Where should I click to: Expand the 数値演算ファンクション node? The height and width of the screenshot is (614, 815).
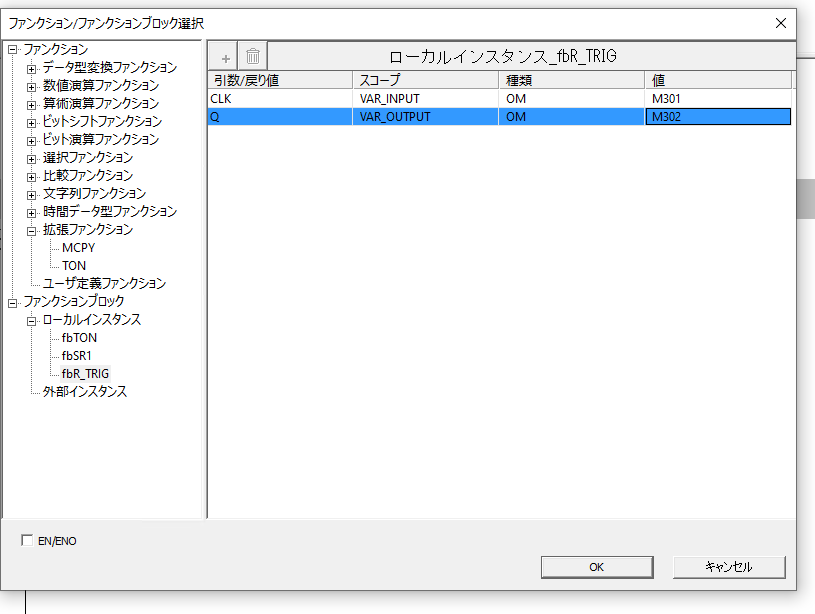point(32,86)
